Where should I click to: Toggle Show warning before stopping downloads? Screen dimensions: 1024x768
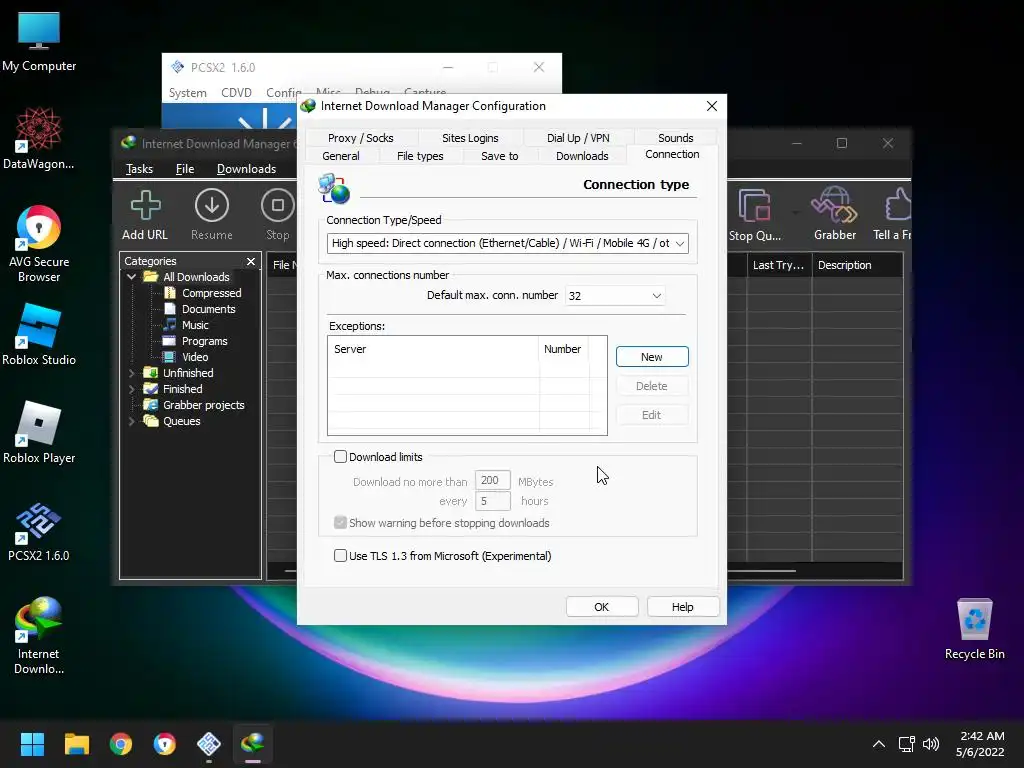(x=340, y=522)
